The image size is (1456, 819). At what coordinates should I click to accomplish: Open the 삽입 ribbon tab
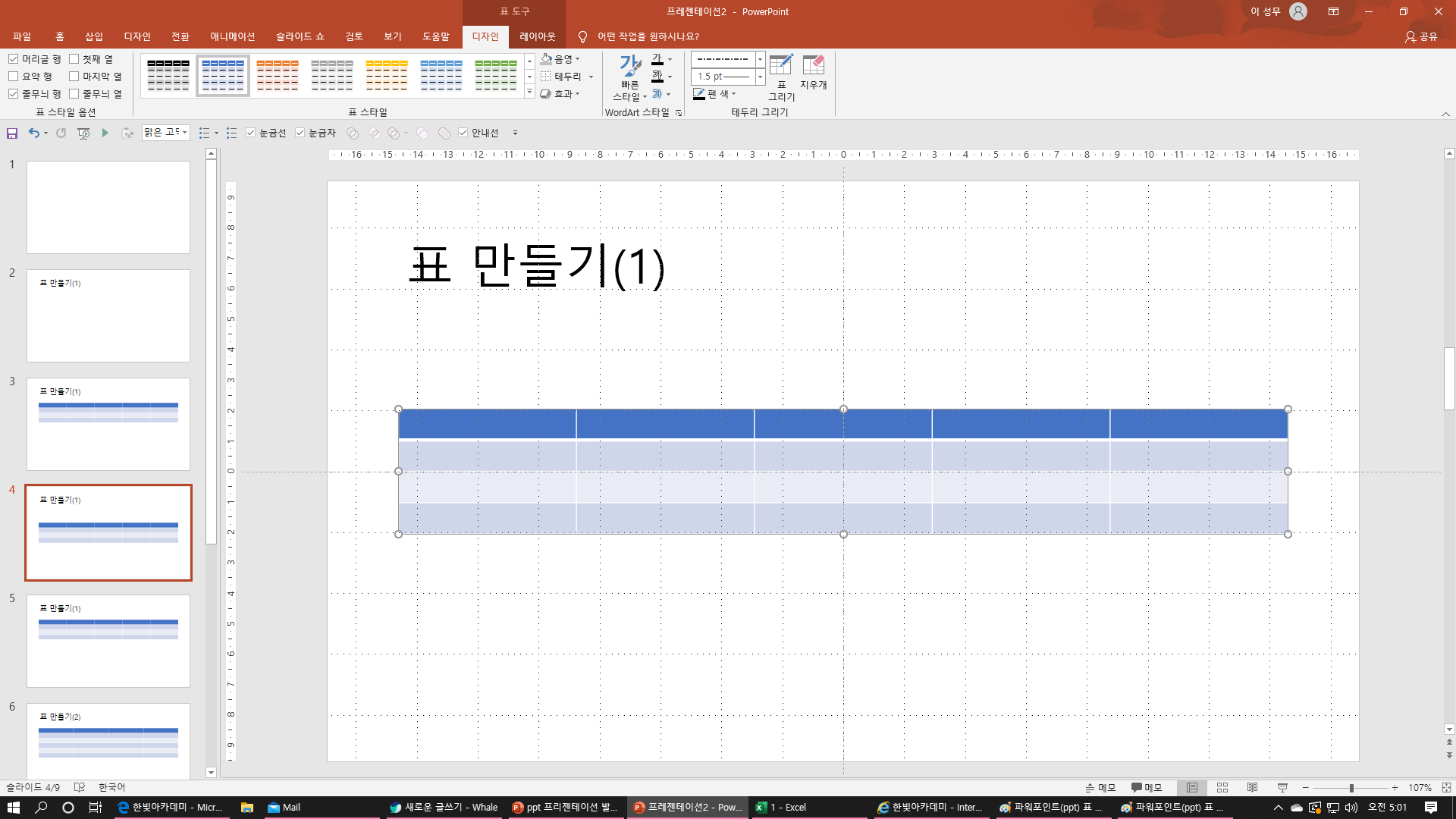click(94, 36)
